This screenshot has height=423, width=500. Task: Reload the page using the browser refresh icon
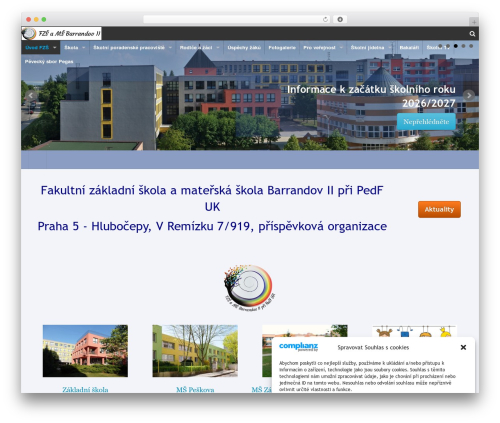point(325,19)
